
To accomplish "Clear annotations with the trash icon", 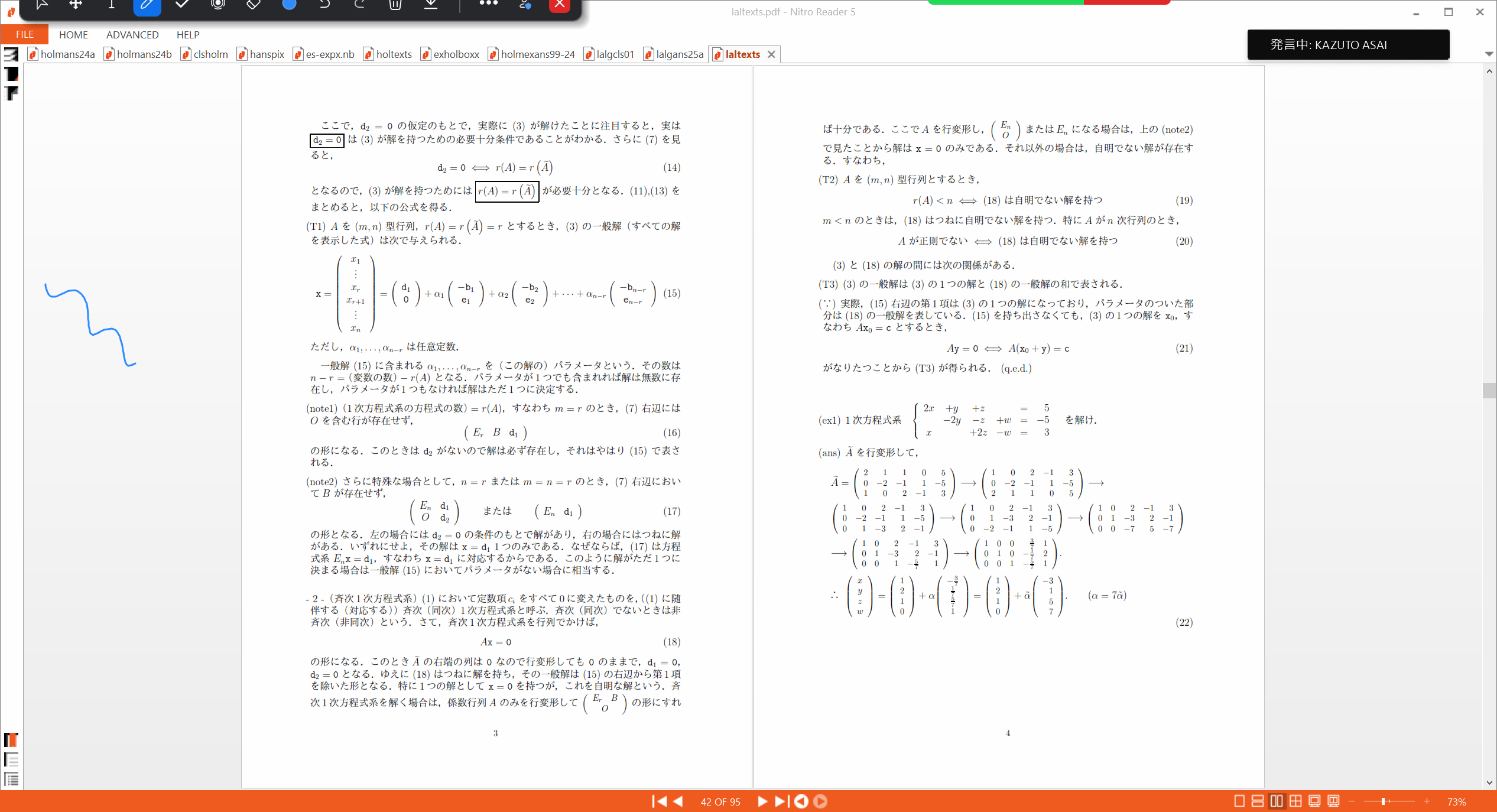I will point(395,5).
